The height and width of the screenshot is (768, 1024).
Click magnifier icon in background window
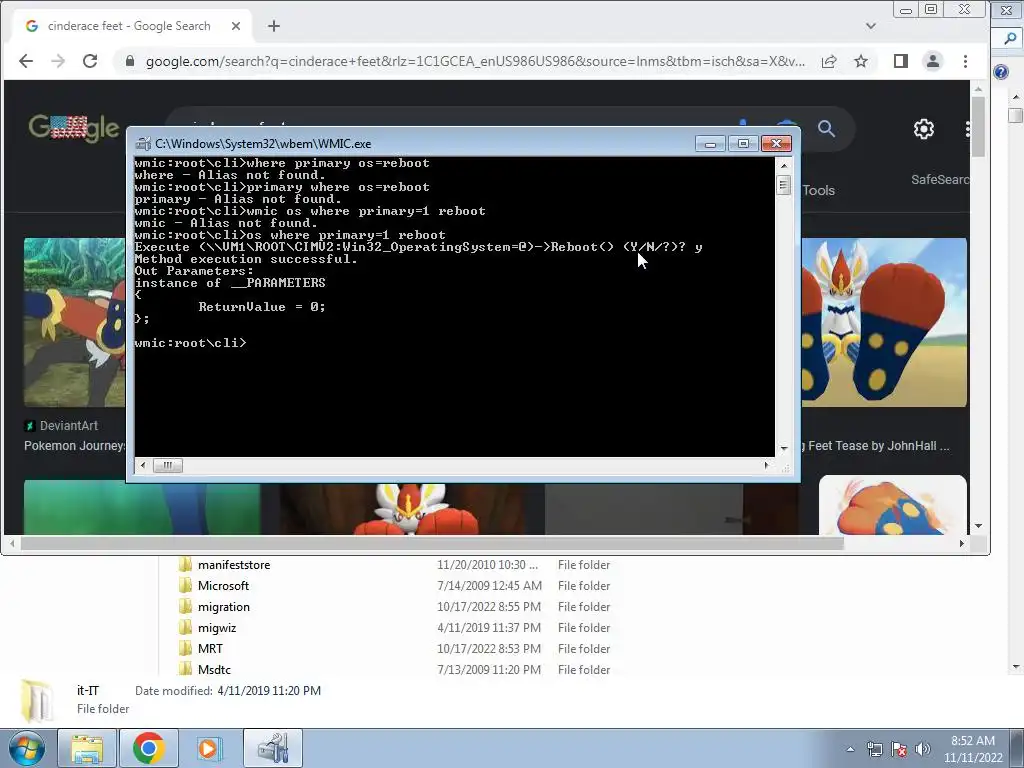pos(1010,39)
